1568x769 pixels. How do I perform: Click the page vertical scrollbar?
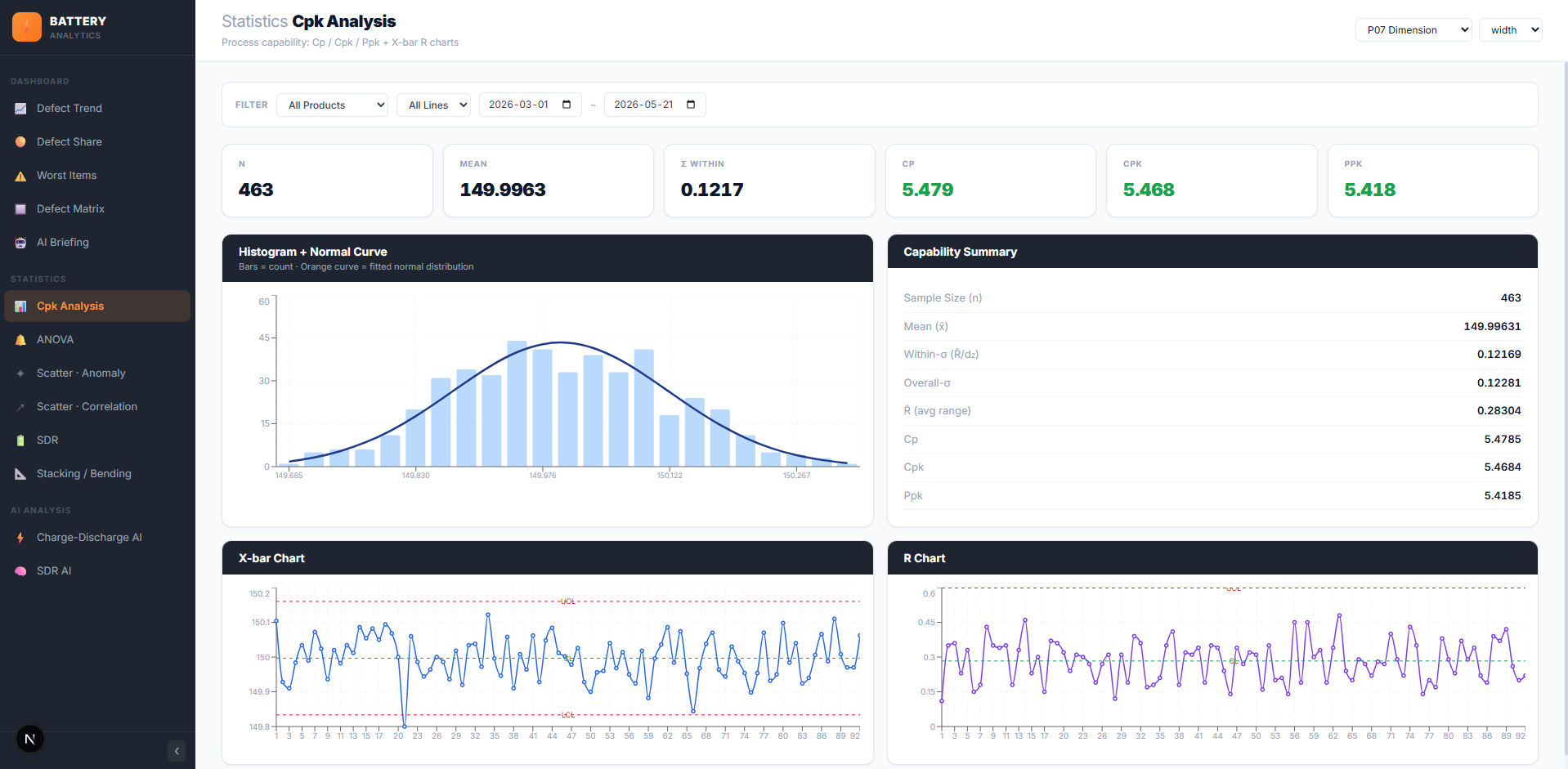coord(1565,409)
